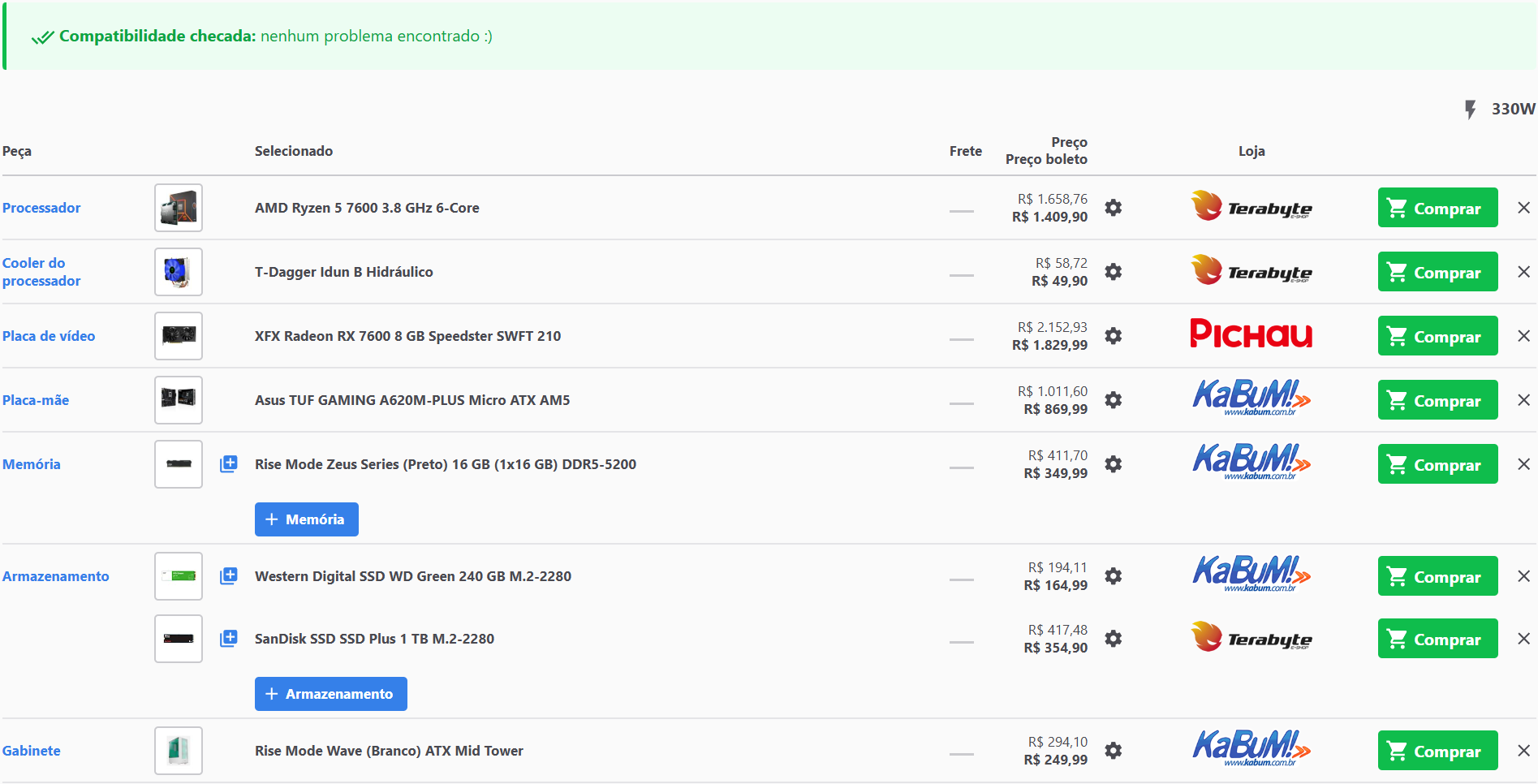
Task: Click the SanDisk SSD SSD Plus 1 TB name
Action: [374, 639]
